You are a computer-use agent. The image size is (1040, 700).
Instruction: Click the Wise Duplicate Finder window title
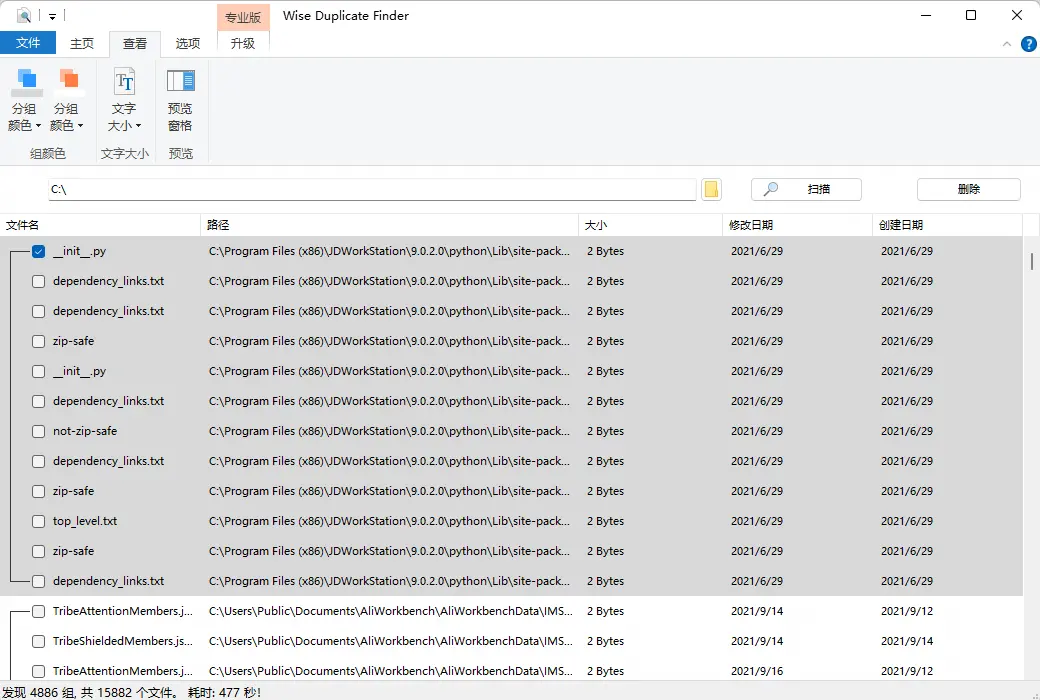coord(346,16)
